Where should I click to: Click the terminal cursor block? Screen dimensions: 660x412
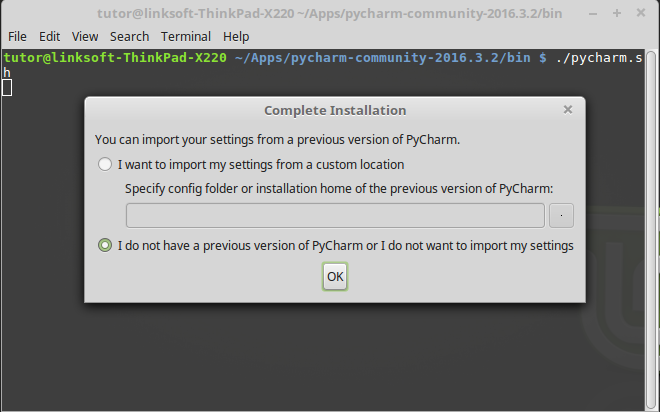click(x=7, y=87)
